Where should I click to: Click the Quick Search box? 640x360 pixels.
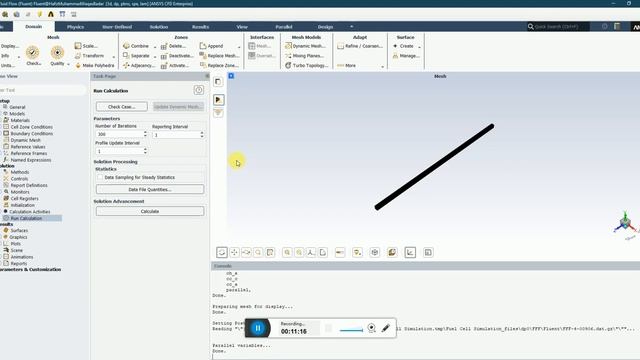point(558,27)
